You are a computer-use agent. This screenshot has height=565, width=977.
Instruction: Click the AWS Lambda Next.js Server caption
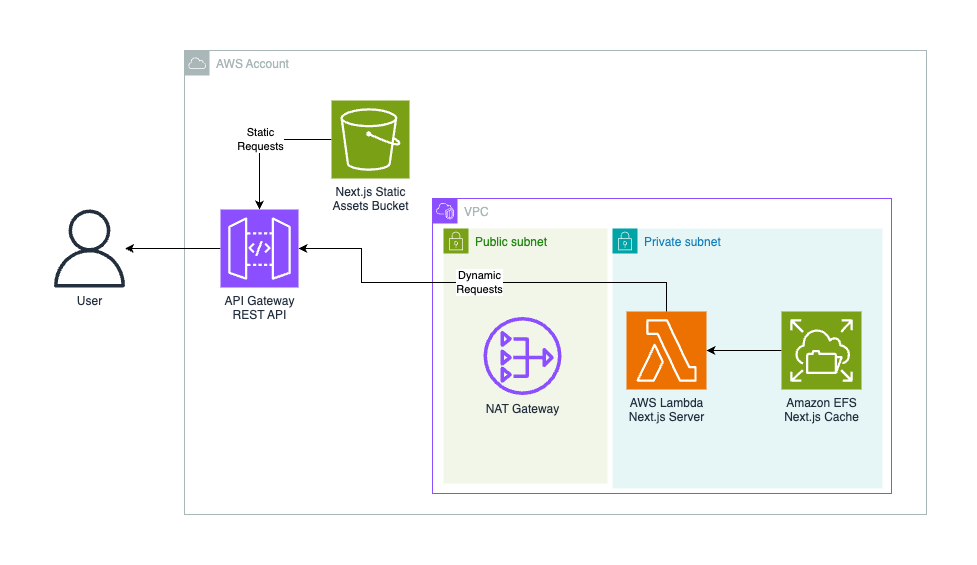coord(666,410)
